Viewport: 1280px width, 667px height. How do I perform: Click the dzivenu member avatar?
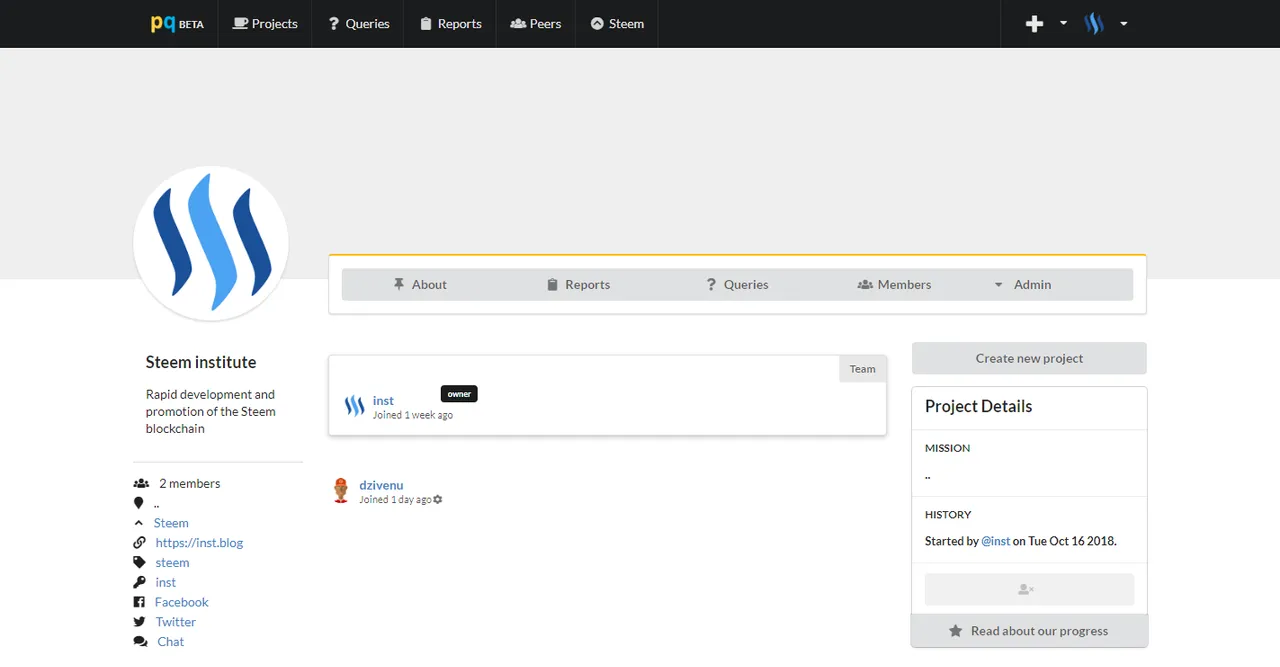click(341, 490)
